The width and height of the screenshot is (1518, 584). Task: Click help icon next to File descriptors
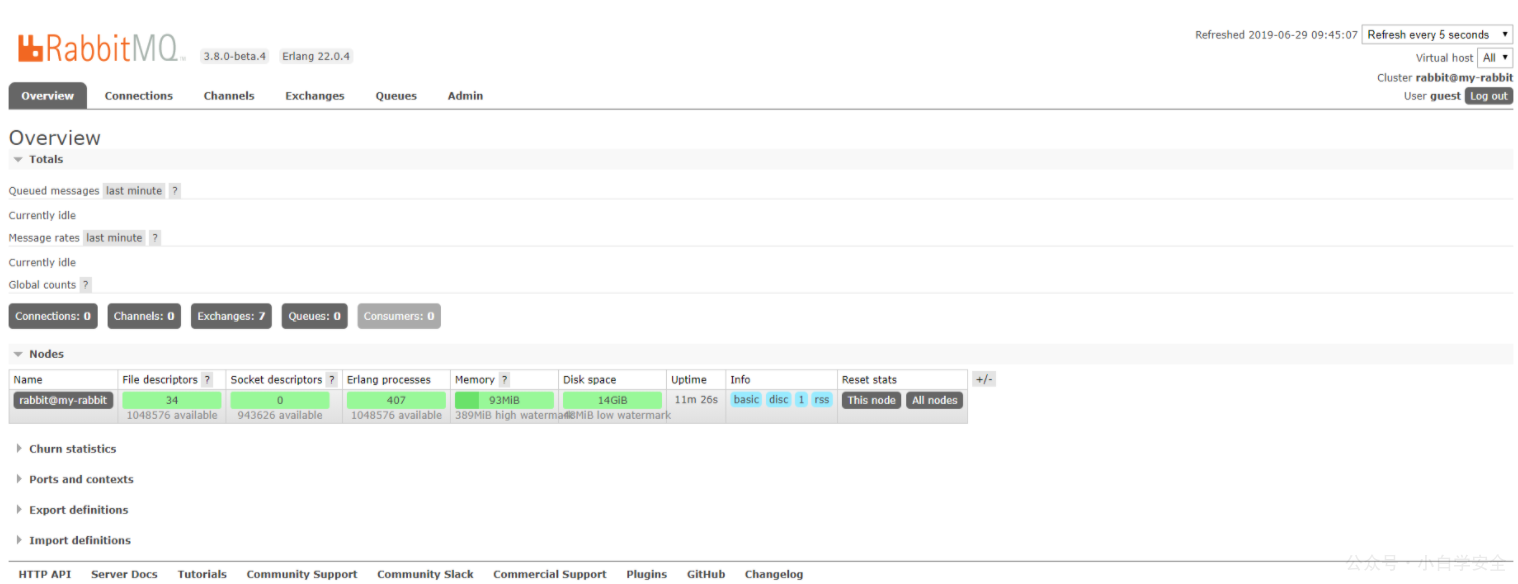(207, 380)
